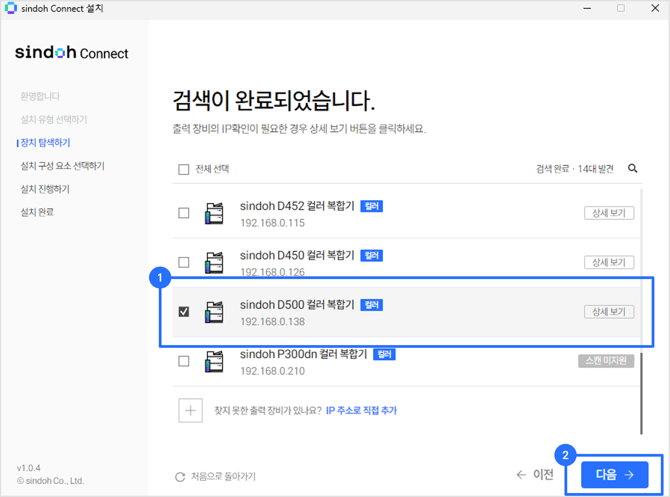Select the 설치 구성 요소 선택하기 step

62,166
